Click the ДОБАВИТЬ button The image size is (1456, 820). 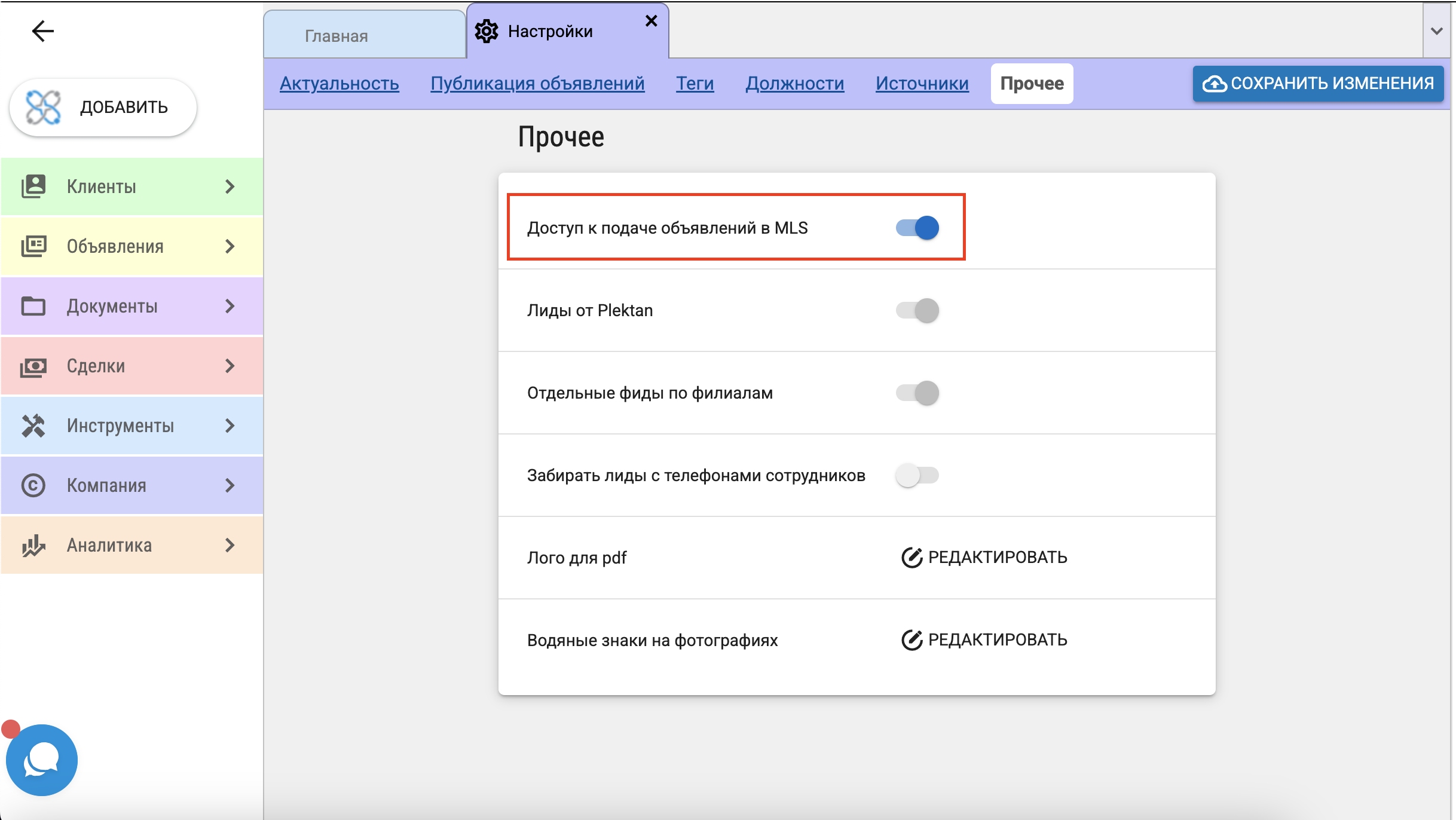click(x=103, y=108)
